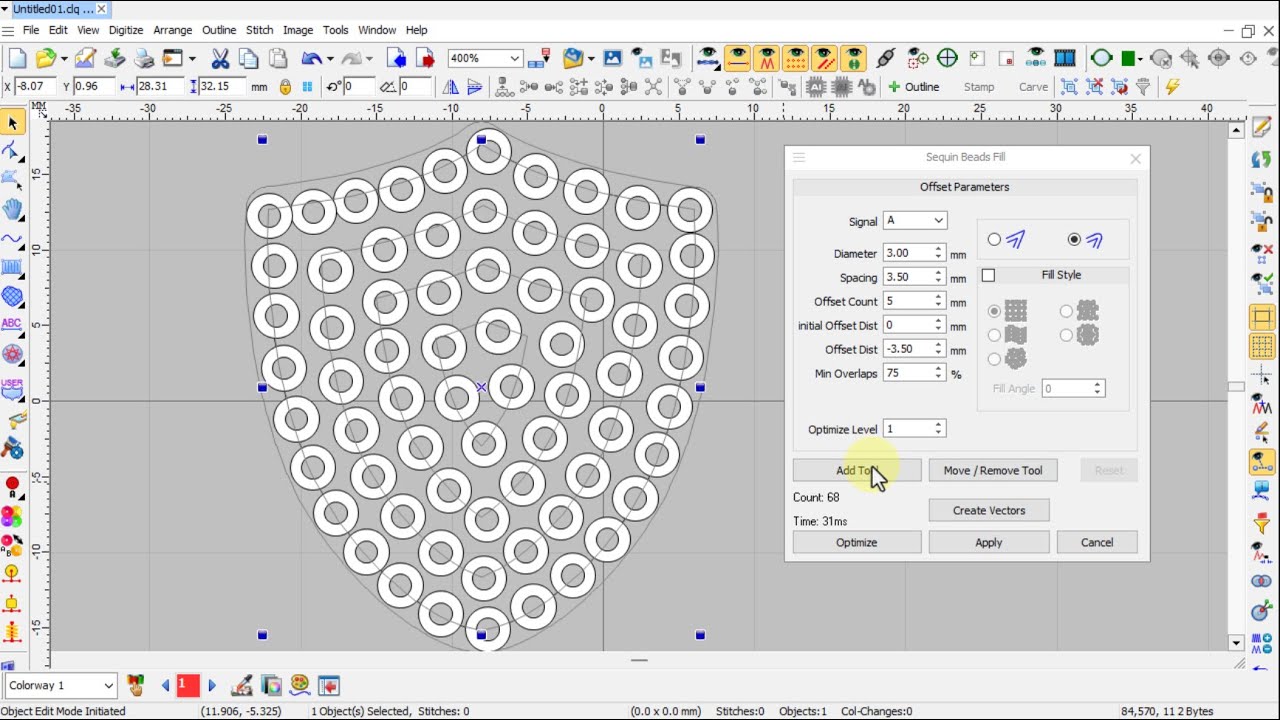
Task: Select the right offset direction radio button
Action: pos(1074,240)
